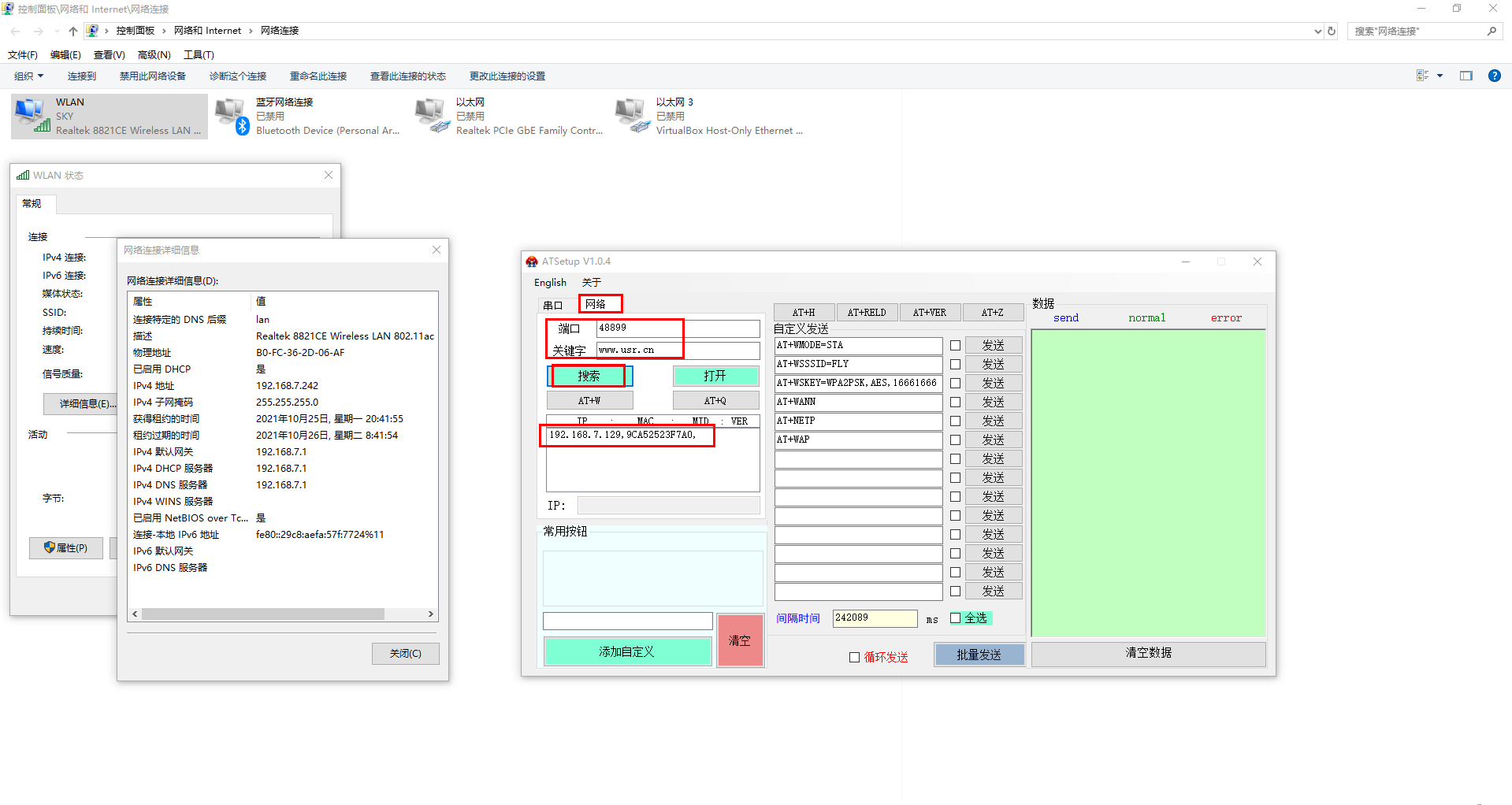The width and height of the screenshot is (1512, 805).
Task: Select the Bluetooth network connection icon
Action: pyautogui.click(x=232, y=116)
